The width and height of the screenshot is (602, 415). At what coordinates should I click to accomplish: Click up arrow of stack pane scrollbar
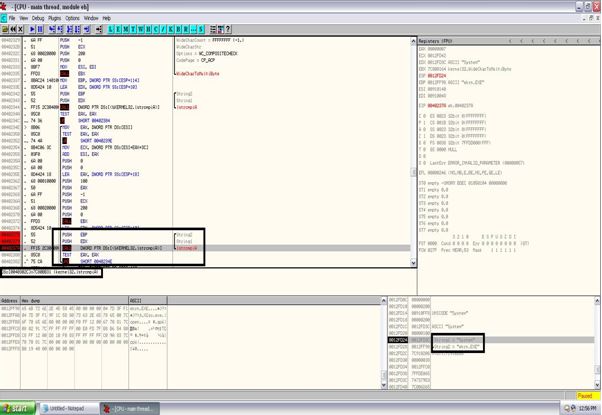tap(597, 300)
